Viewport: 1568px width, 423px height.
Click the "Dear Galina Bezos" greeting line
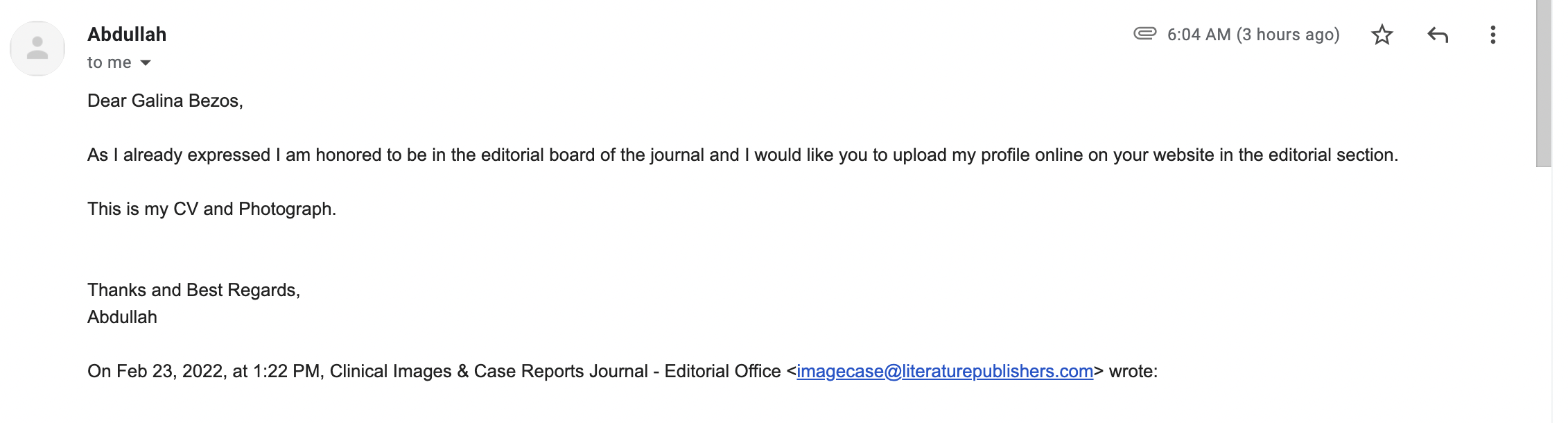coord(165,101)
